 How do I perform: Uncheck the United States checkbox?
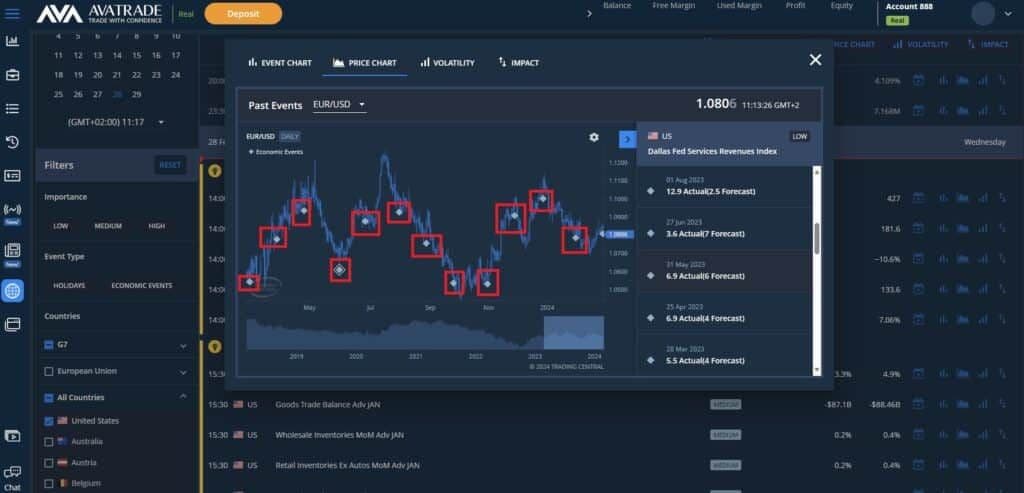49,421
